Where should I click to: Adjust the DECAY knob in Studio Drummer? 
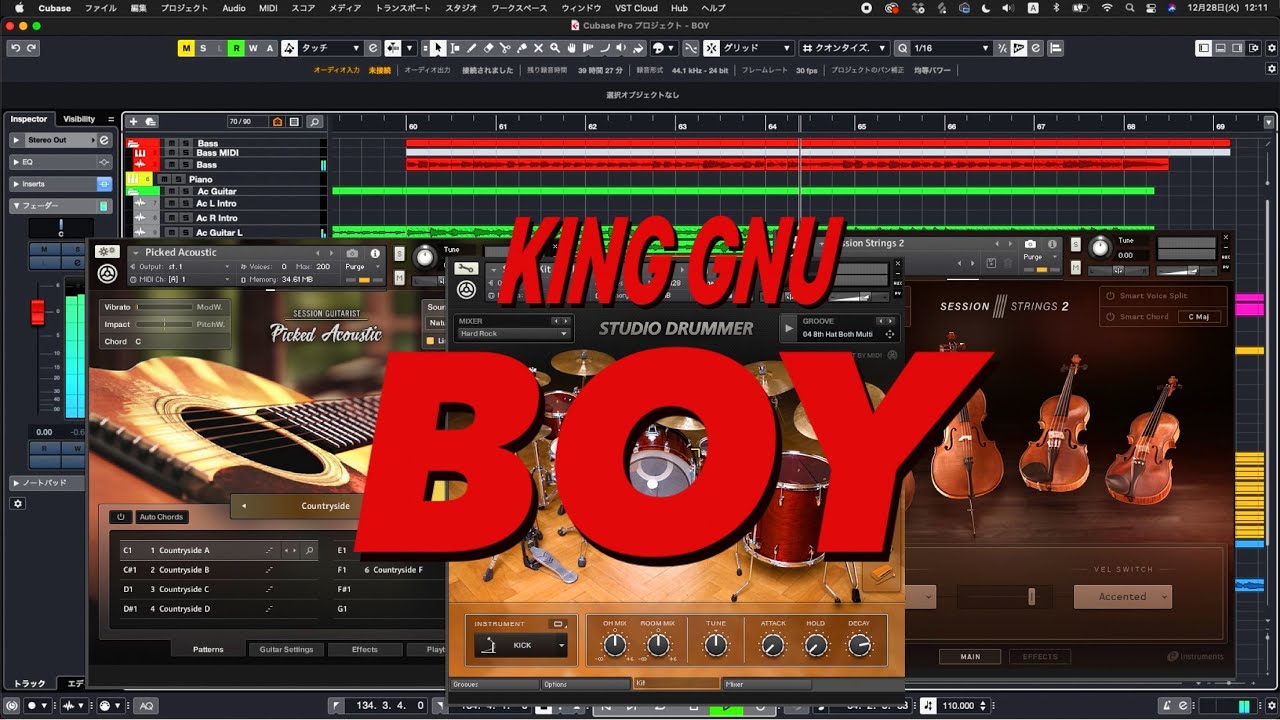859,646
